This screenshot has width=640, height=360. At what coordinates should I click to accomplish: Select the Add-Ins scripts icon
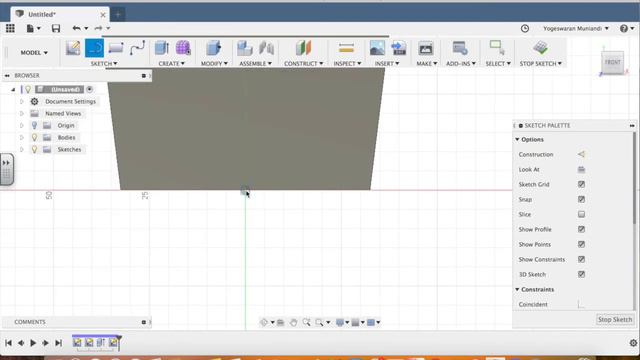[460, 48]
